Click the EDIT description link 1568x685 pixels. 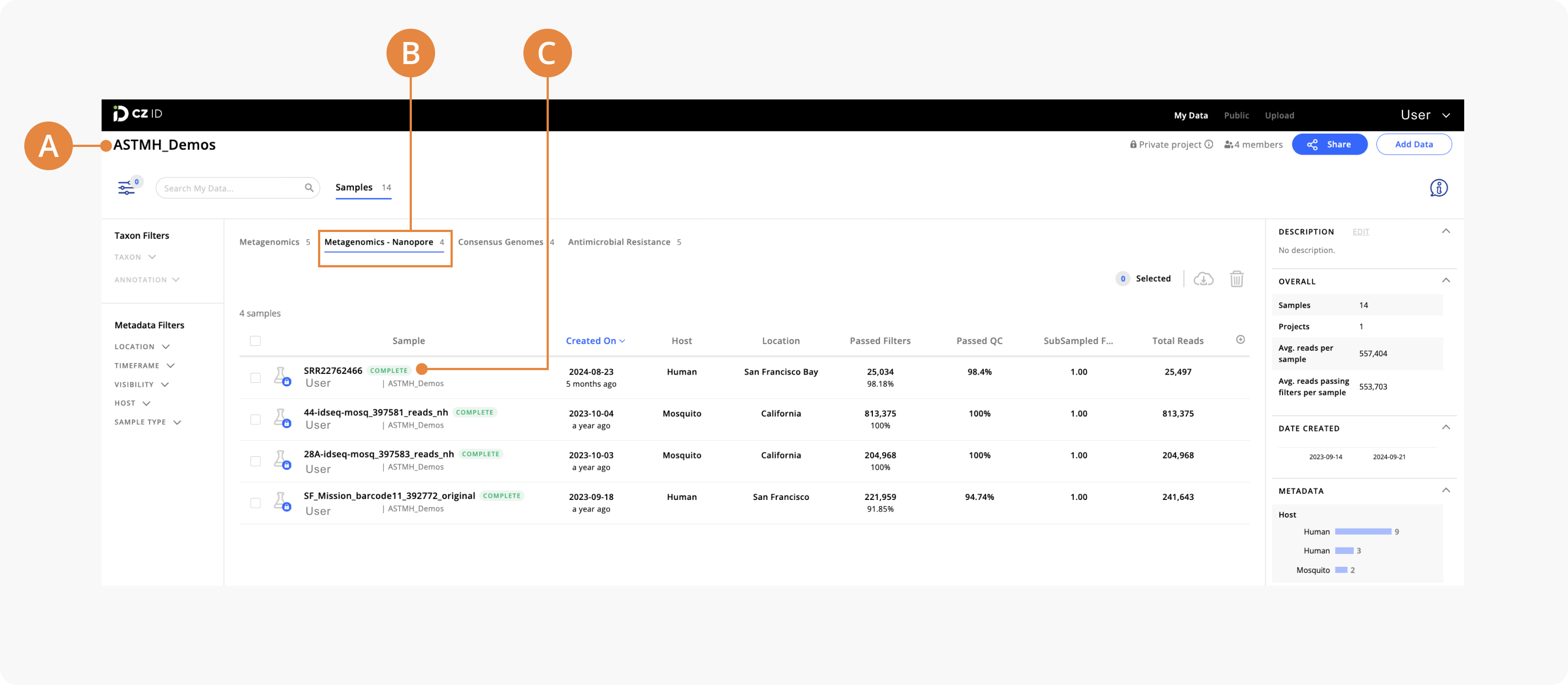pyautogui.click(x=1360, y=232)
